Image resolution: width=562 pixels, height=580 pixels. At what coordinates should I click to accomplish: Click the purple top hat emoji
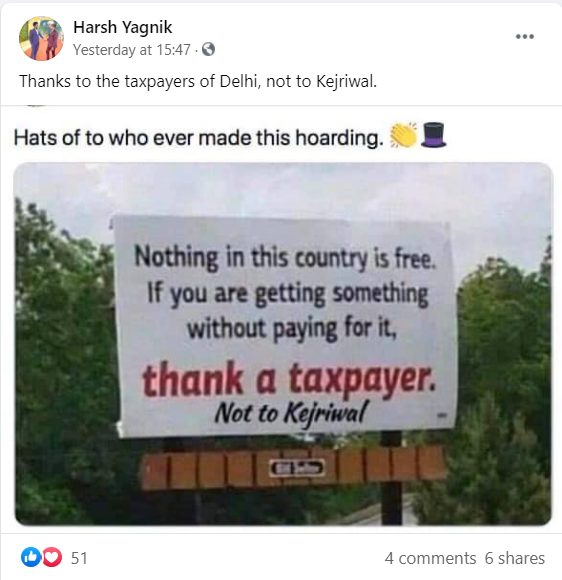pyautogui.click(x=434, y=135)
